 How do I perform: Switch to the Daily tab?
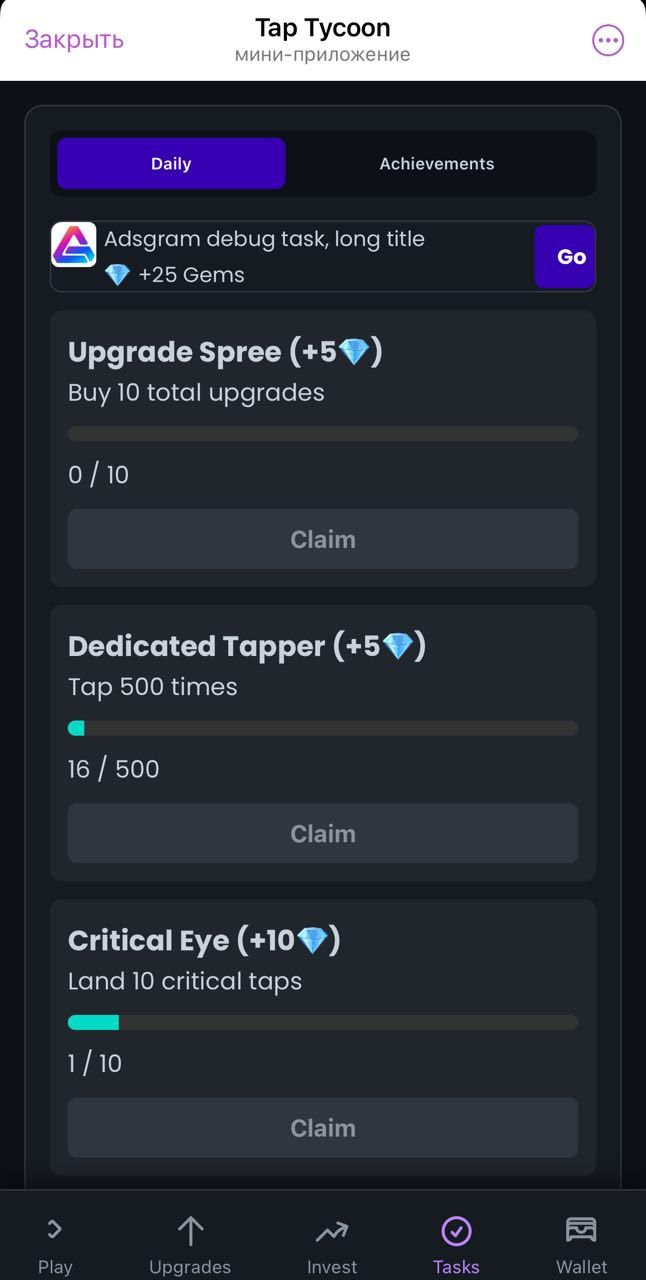pyautogui.click(x=171, y=163)
